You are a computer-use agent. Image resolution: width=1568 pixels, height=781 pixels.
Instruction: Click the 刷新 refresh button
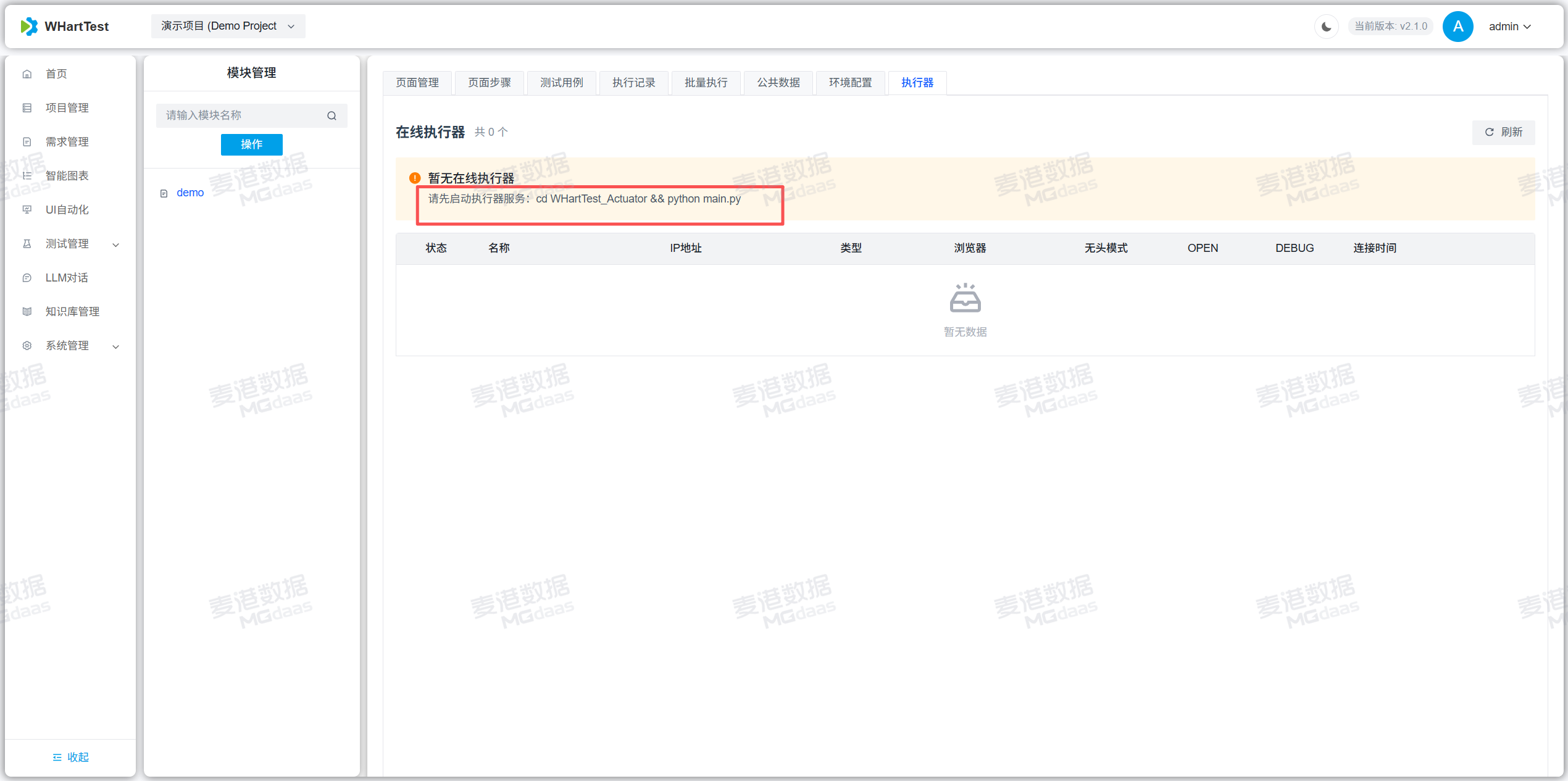point(1503,132)
